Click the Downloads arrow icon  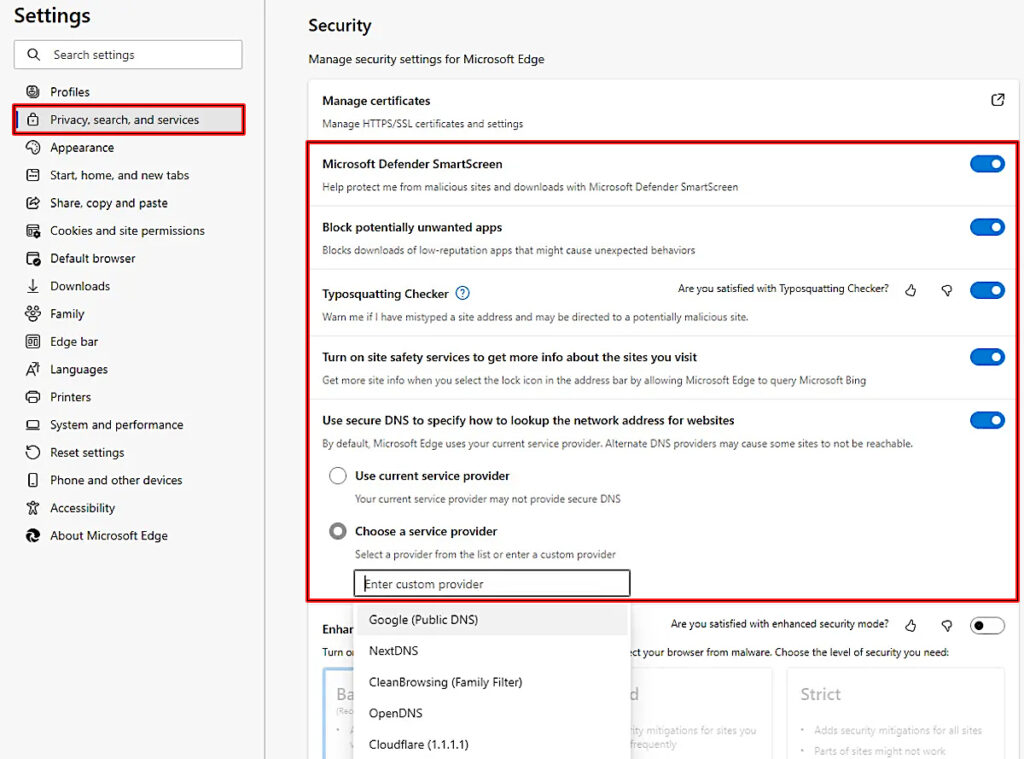pos(33,286)
